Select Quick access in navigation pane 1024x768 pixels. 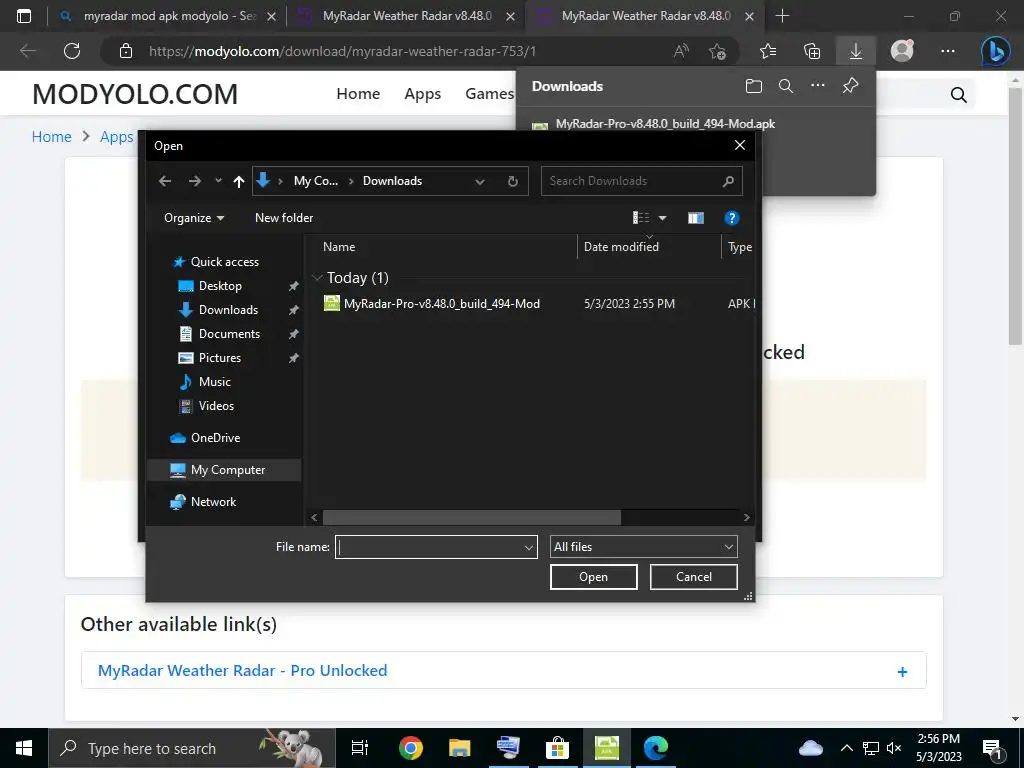(x=225, y=262)
